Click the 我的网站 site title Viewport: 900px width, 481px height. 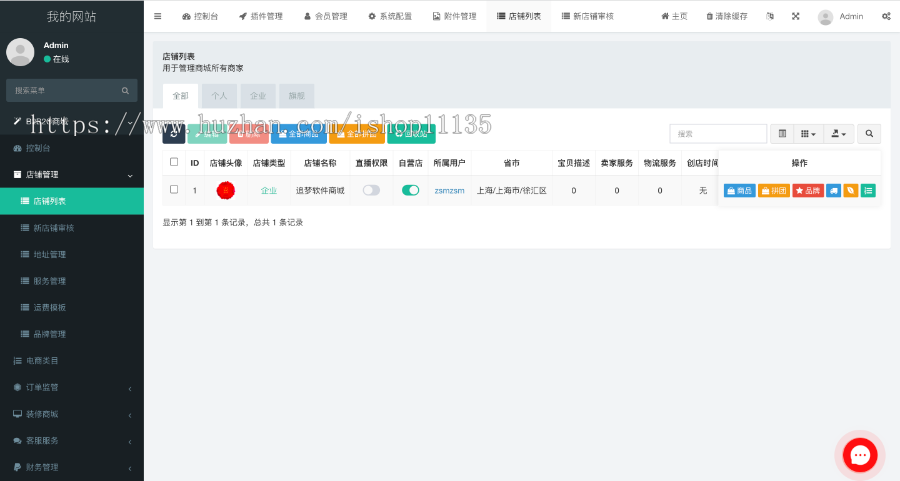point(71,17)
